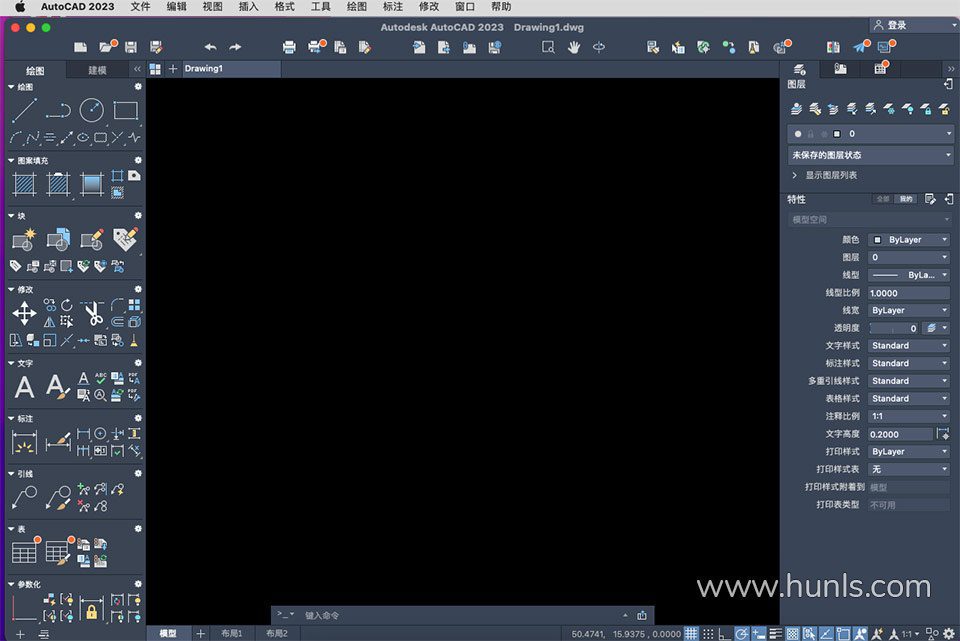Open the 未保存的图层状态 dropdown
Viewport: 960px width, 641px height.
point(870,155)
